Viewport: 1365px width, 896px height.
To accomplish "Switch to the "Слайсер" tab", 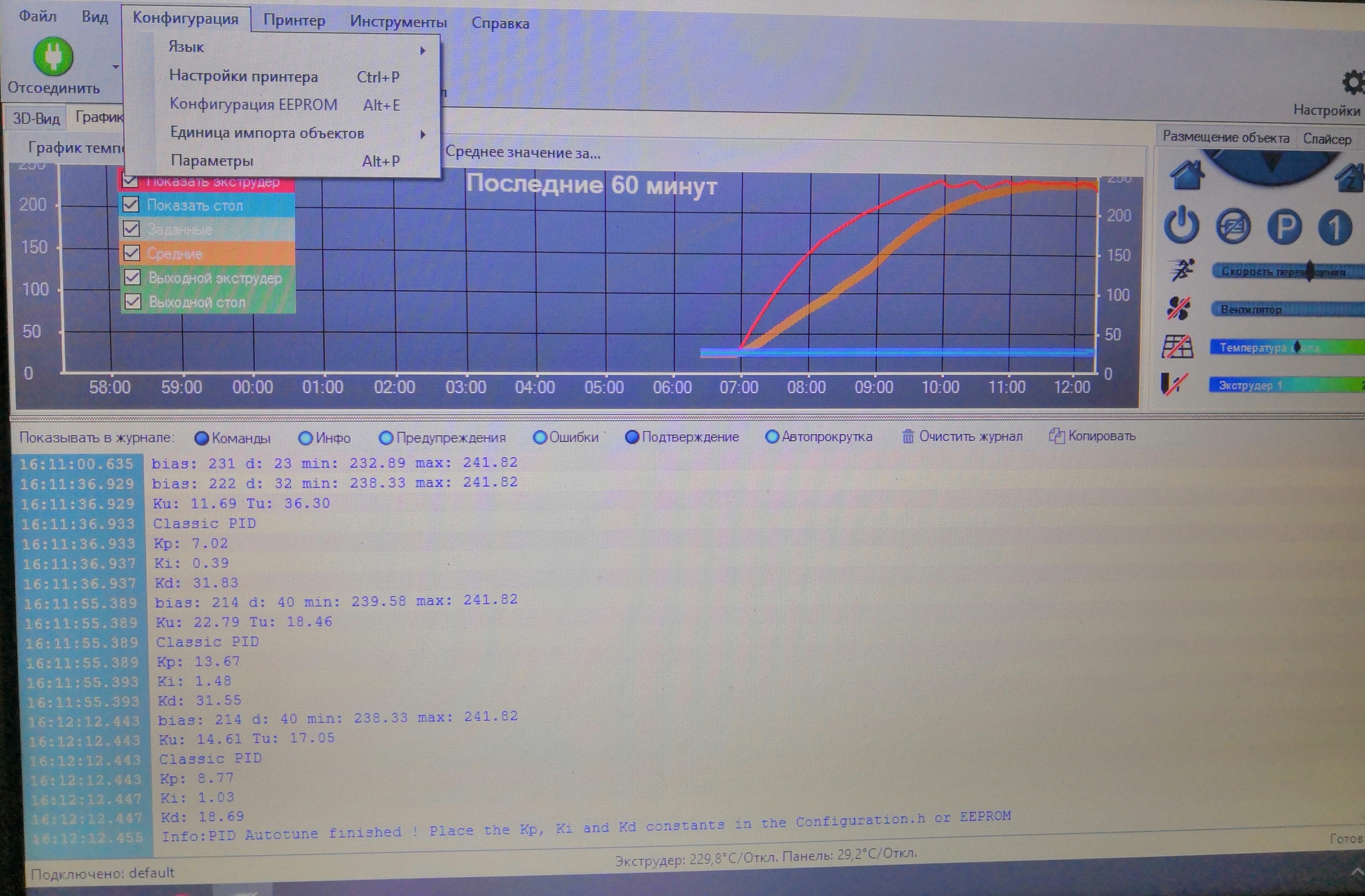I will click(x=1326, y=139).
